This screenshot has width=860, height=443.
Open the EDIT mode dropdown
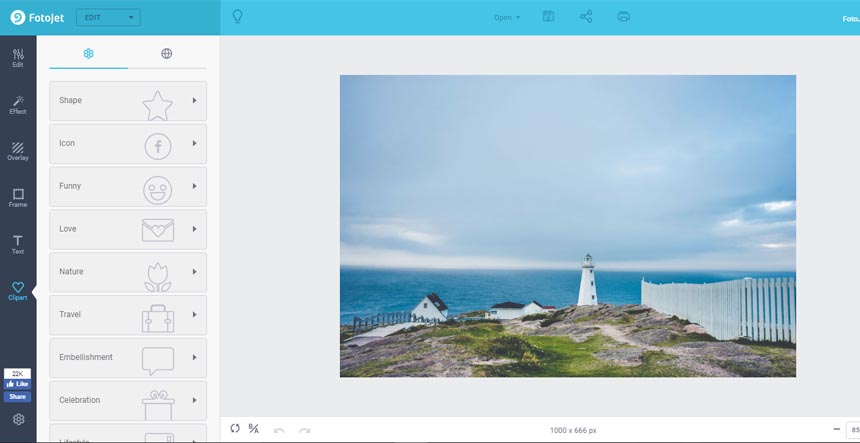108,18
